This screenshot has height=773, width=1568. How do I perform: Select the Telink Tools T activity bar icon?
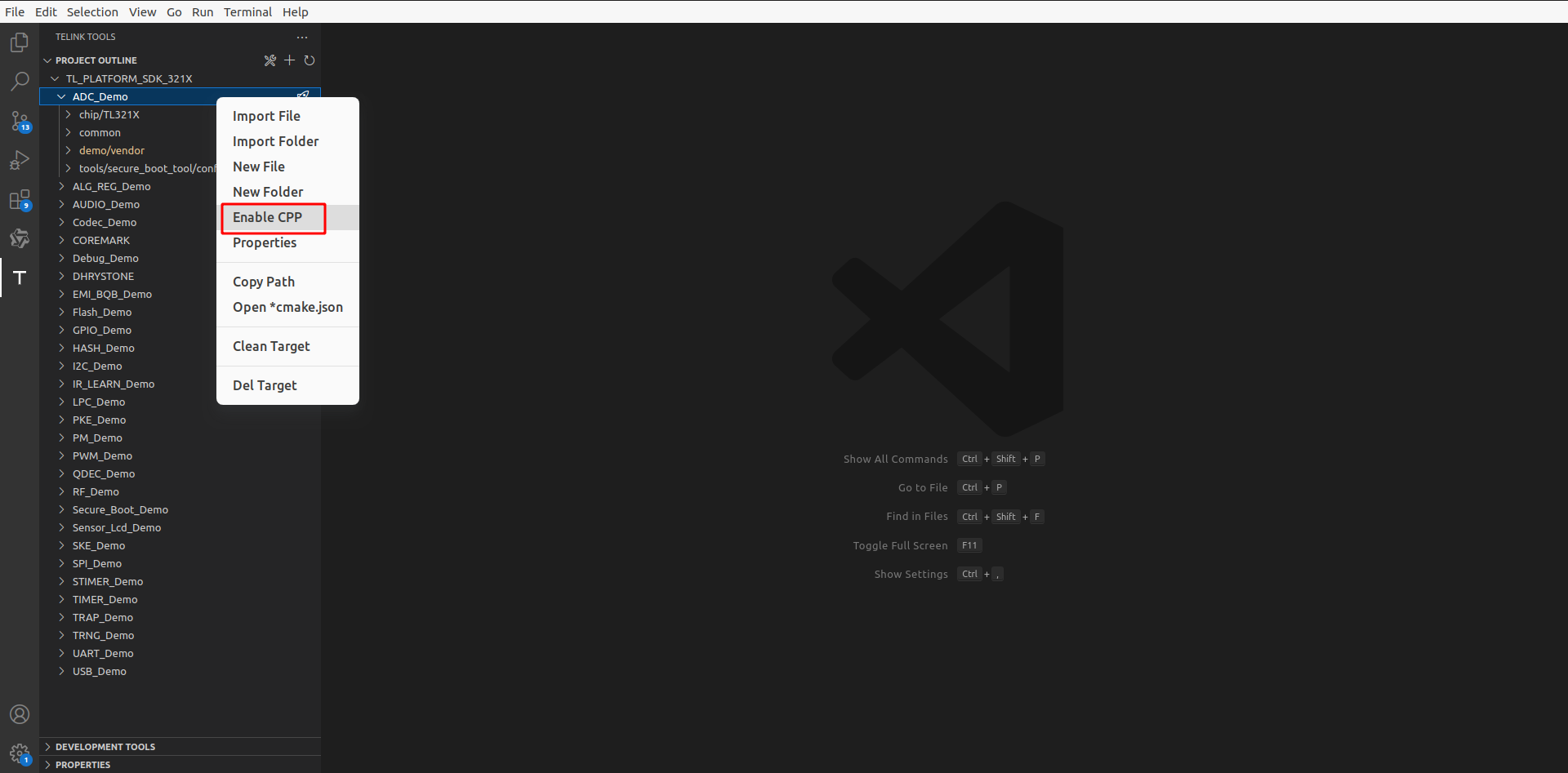(x=19, y=278)
